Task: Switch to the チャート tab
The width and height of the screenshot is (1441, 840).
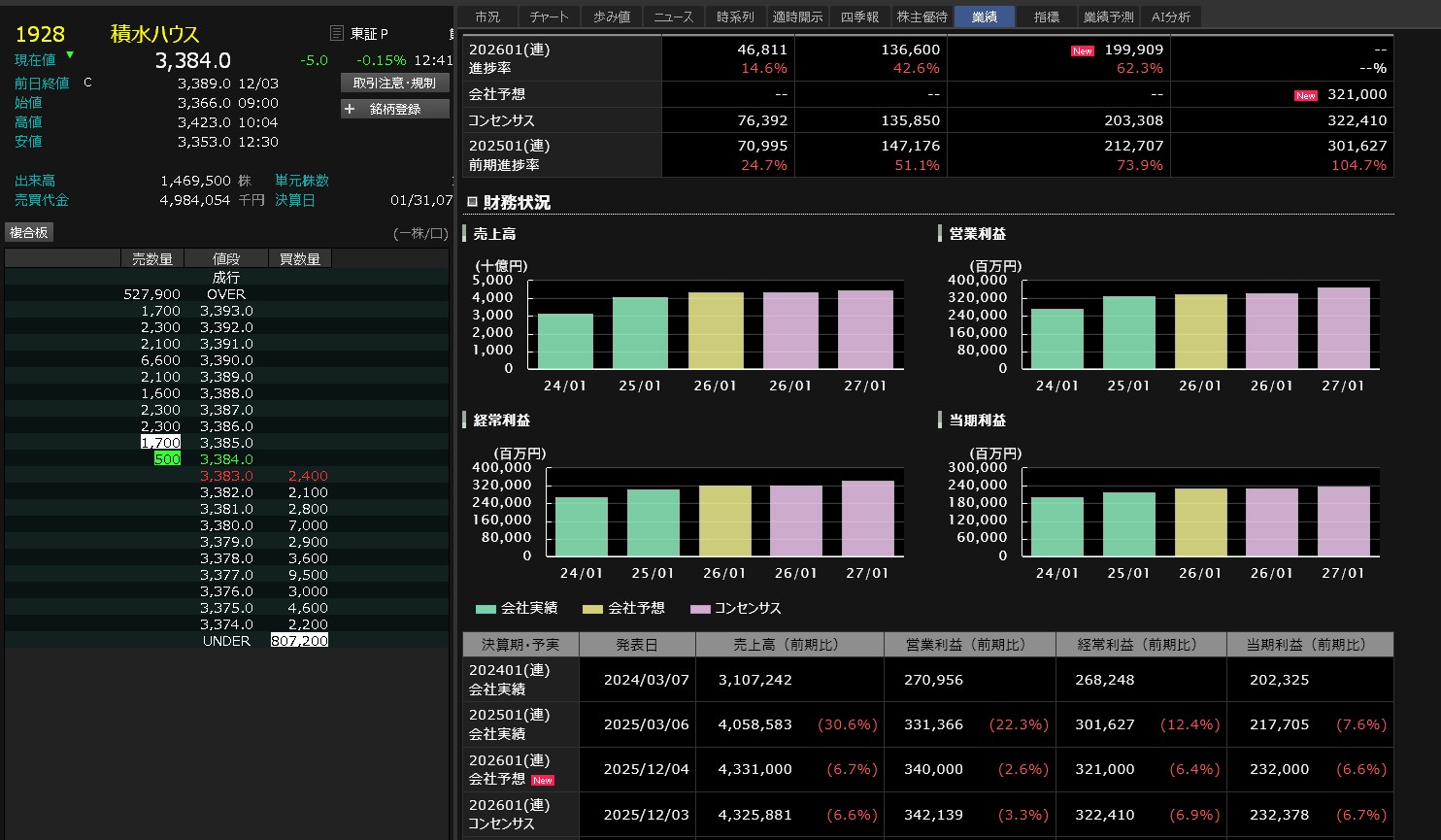Action: 550,17
